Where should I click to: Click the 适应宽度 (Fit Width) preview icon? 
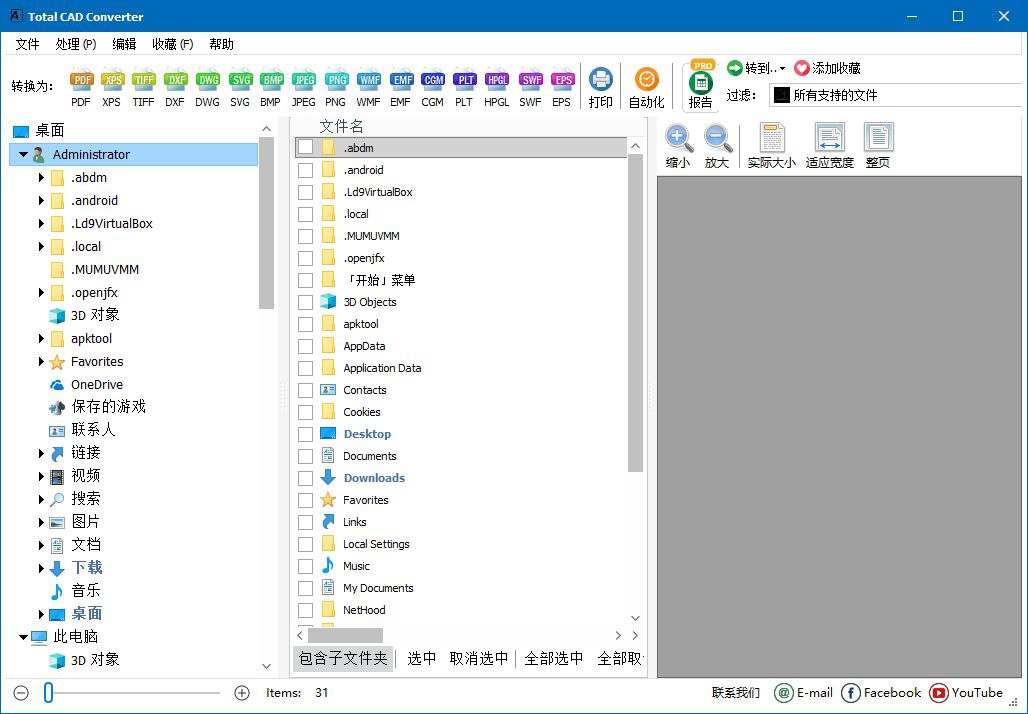coord(829,143)
